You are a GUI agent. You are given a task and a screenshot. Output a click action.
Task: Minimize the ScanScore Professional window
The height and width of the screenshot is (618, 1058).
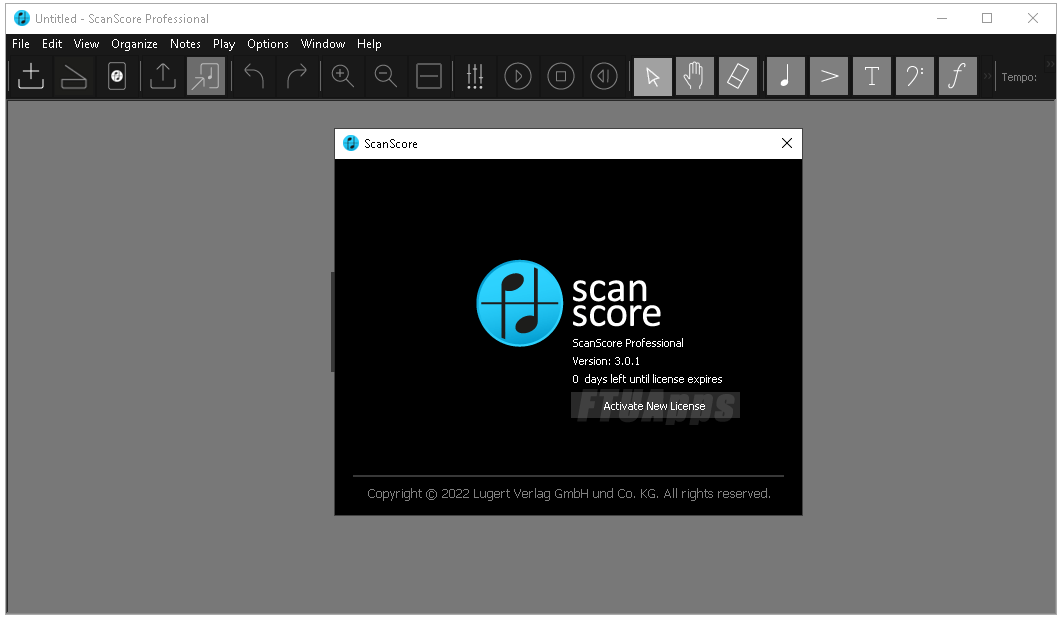[x=942, y=18]
